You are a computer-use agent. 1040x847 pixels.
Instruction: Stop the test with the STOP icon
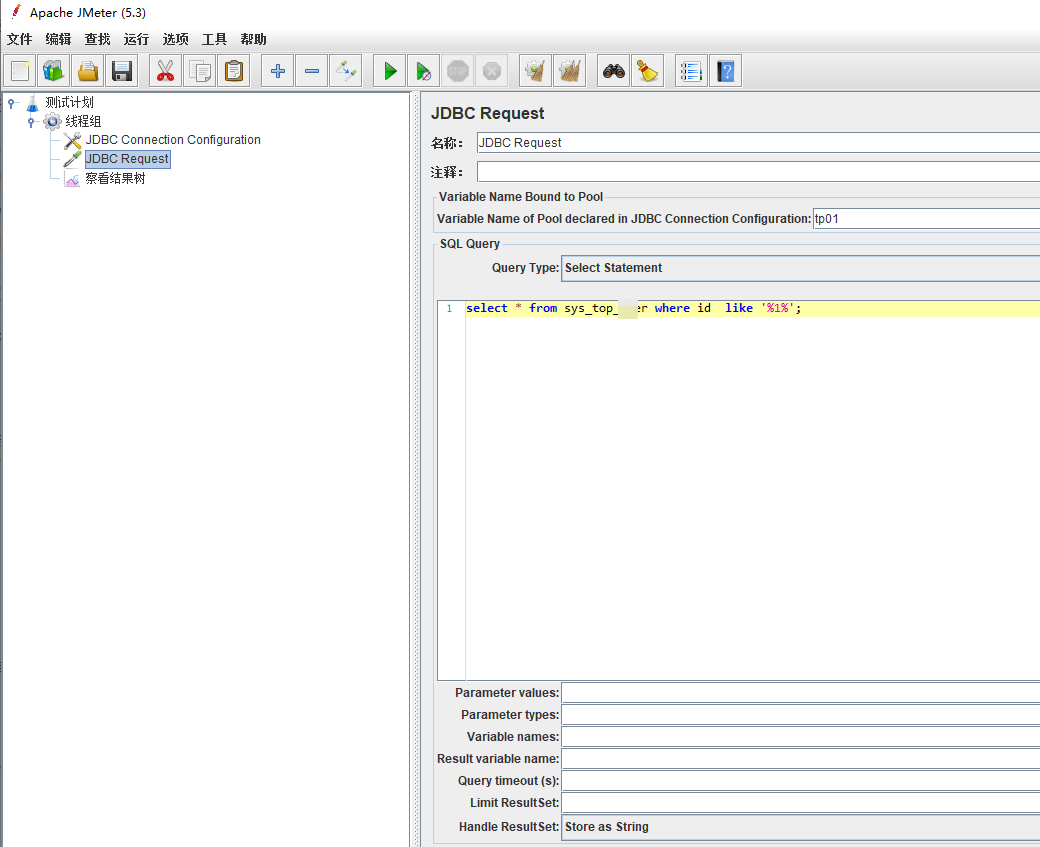(x=458, y=71)
